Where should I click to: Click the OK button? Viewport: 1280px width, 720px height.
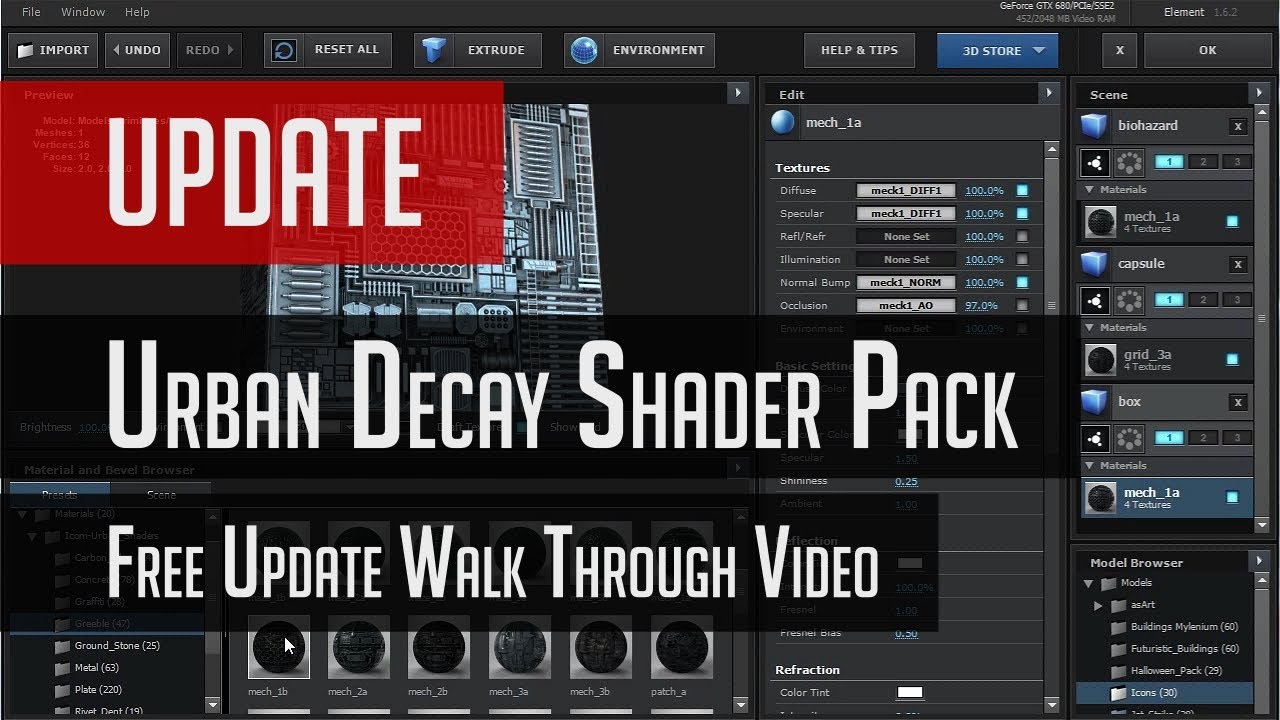point(1207,50)
